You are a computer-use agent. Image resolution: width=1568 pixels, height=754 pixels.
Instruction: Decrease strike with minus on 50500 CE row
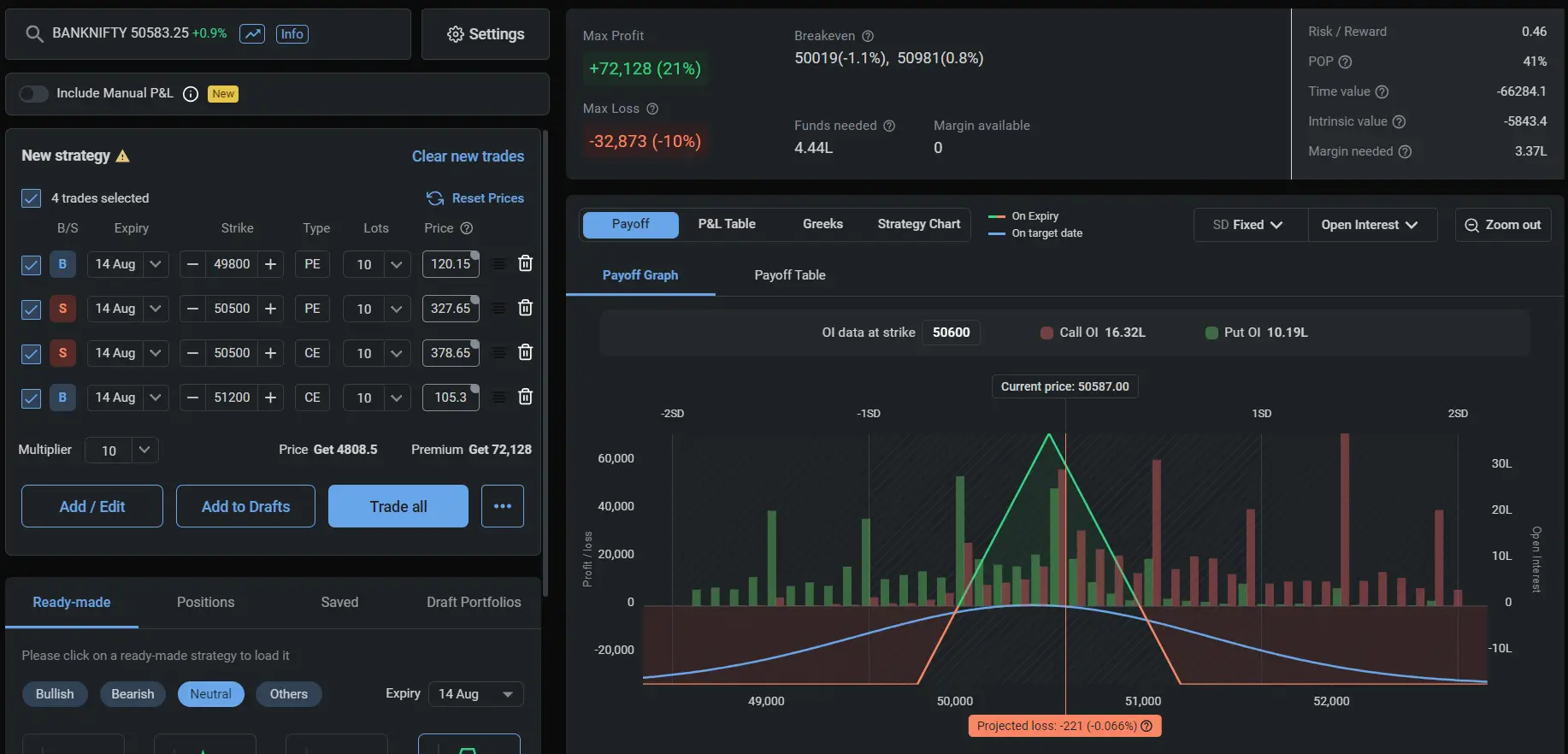193,353
